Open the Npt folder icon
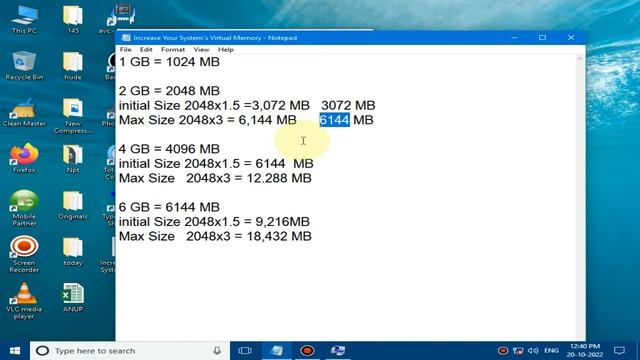The width and height of the screenshot is (640, 360). (73, 158)
